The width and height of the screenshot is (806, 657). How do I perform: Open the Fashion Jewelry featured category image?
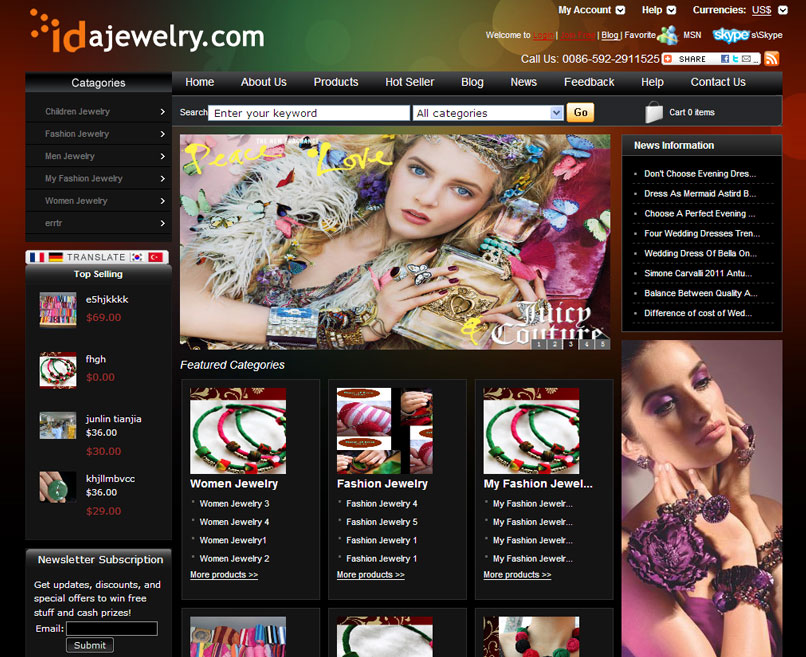(384, 431)
